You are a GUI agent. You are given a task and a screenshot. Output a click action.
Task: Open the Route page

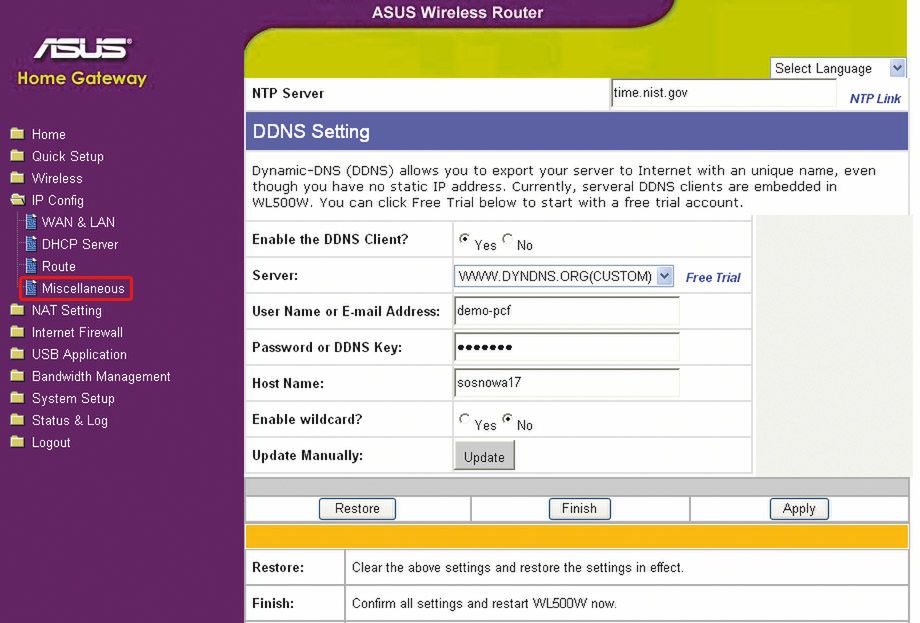[x=59, y=266]
